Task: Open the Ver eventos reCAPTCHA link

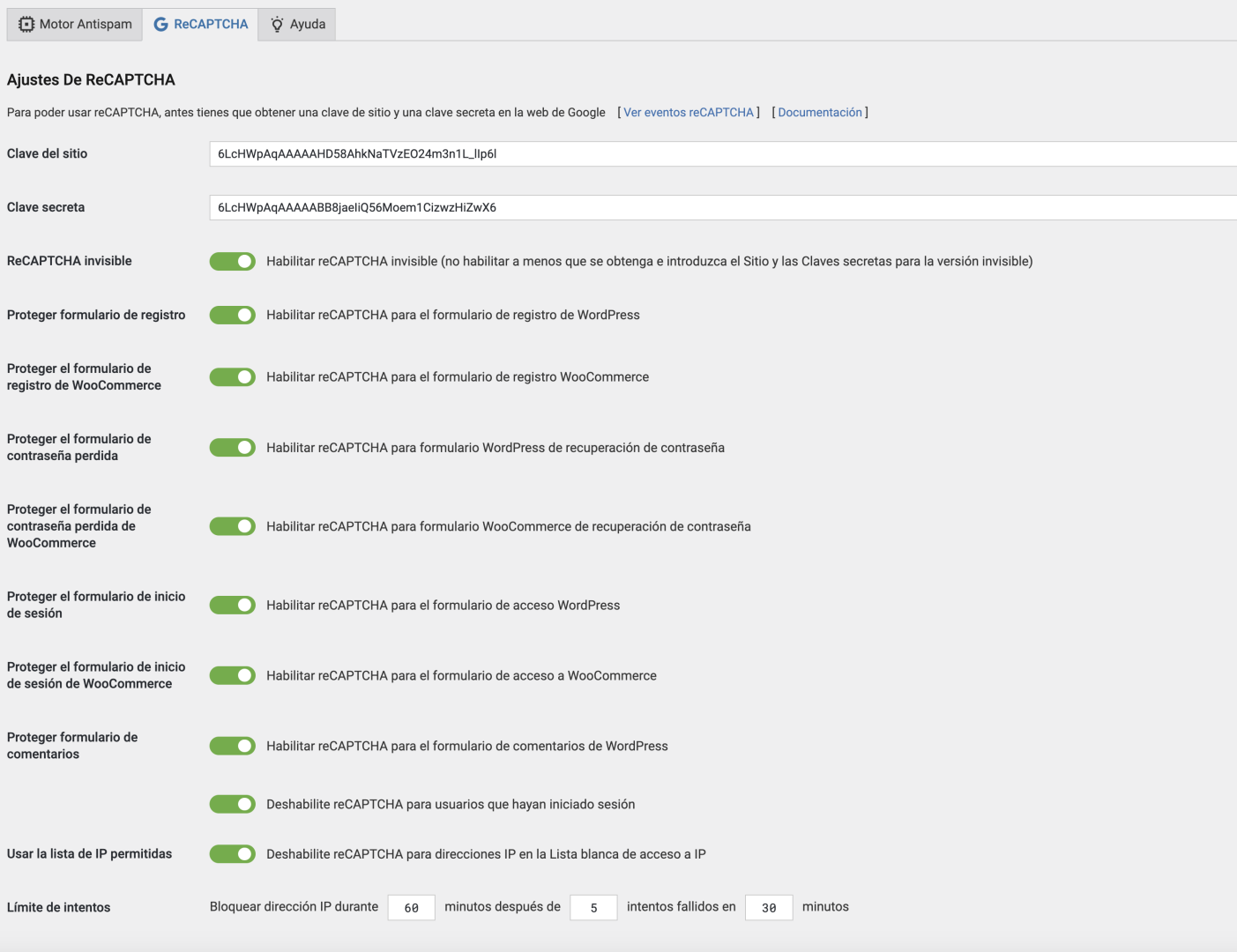Action: pyautogui.click(x=689, y=113)
